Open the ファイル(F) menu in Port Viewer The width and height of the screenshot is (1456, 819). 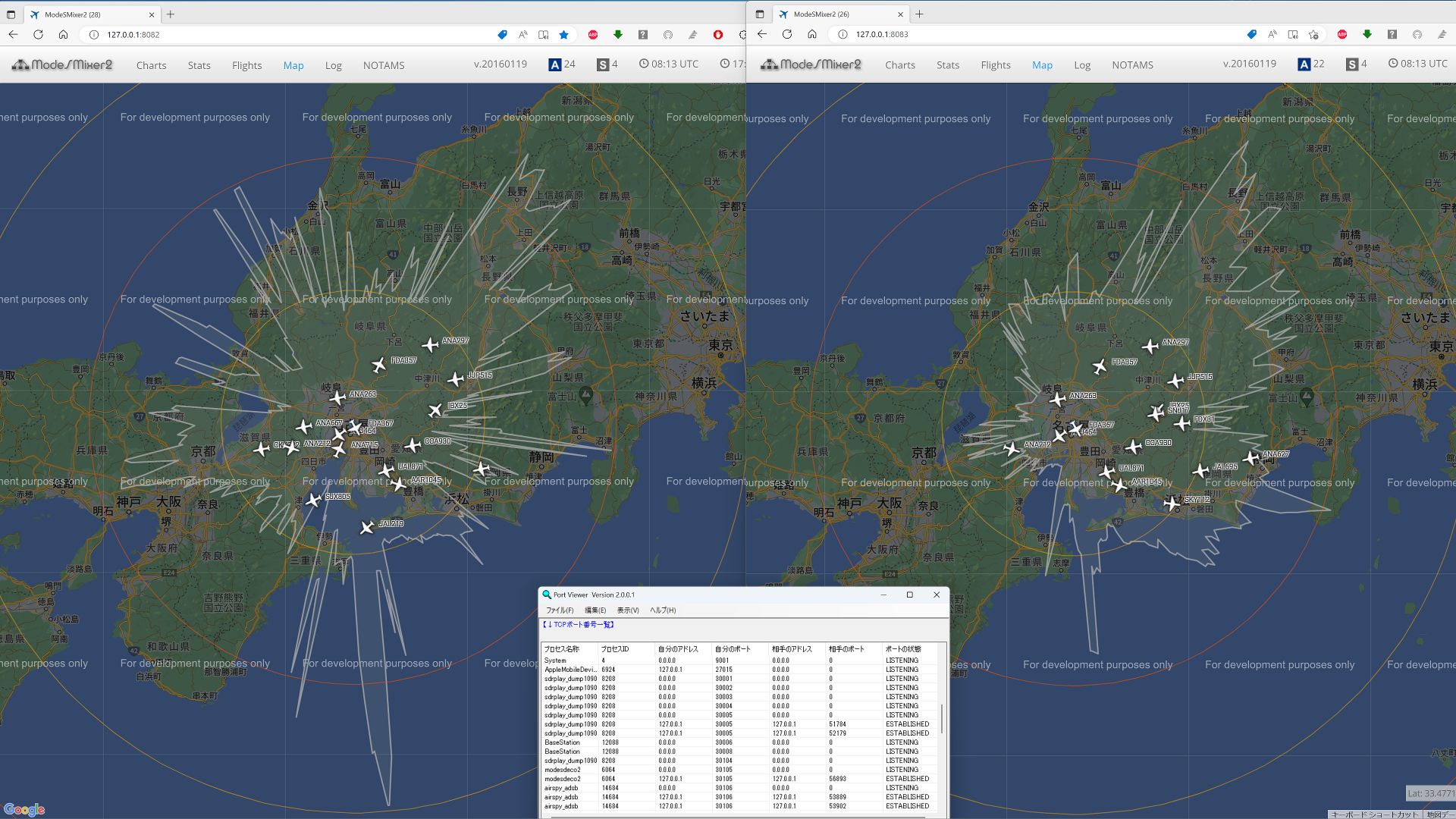560,610
